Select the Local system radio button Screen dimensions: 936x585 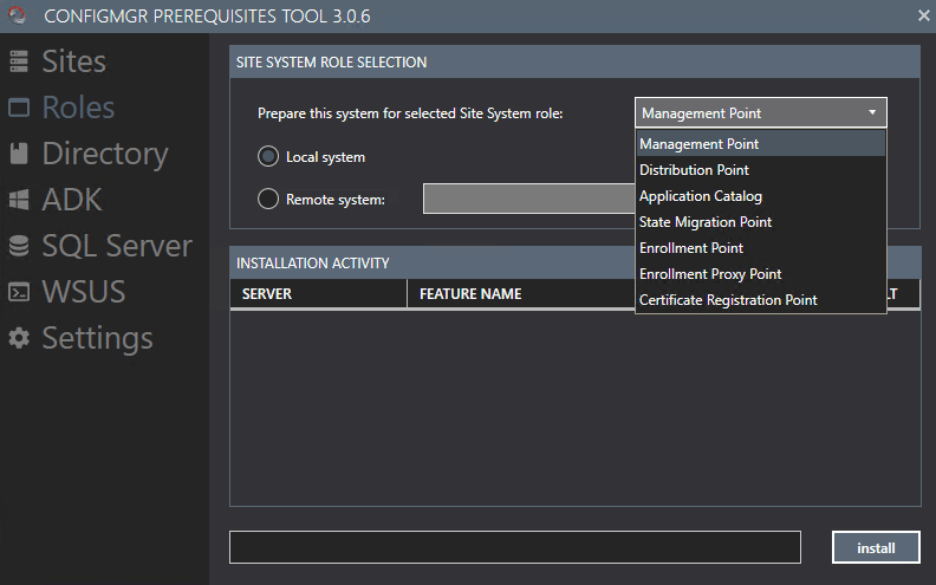[x=267, y=156]
